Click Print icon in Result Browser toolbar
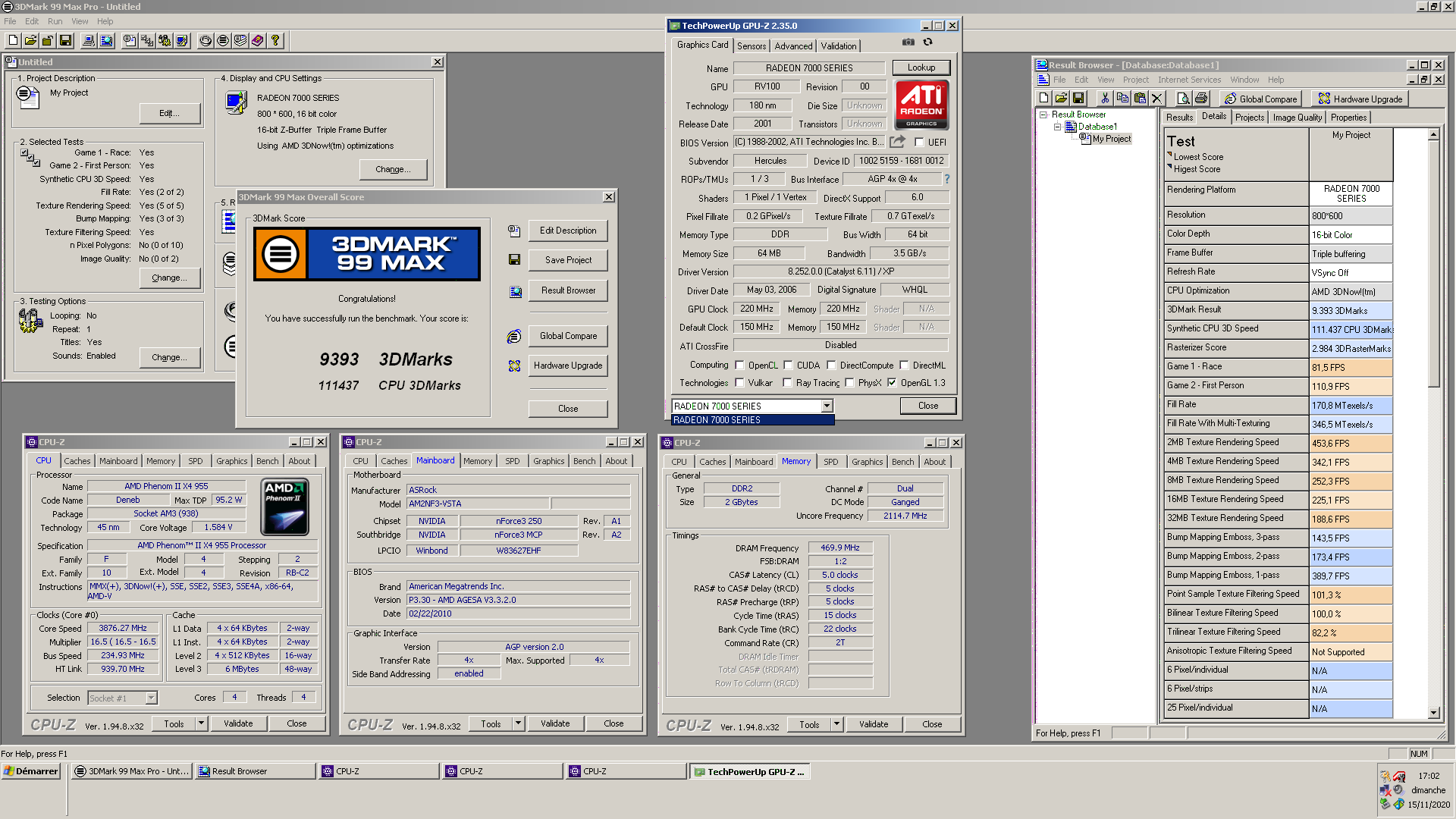The image size is (1456, 819). 1201,99
